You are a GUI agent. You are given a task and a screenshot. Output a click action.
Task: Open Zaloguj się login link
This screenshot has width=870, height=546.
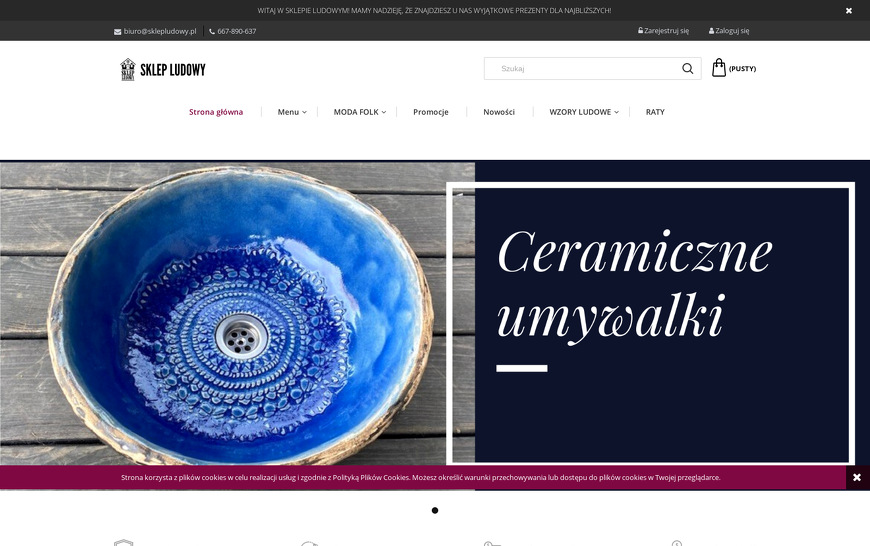(x=729, y=31)
